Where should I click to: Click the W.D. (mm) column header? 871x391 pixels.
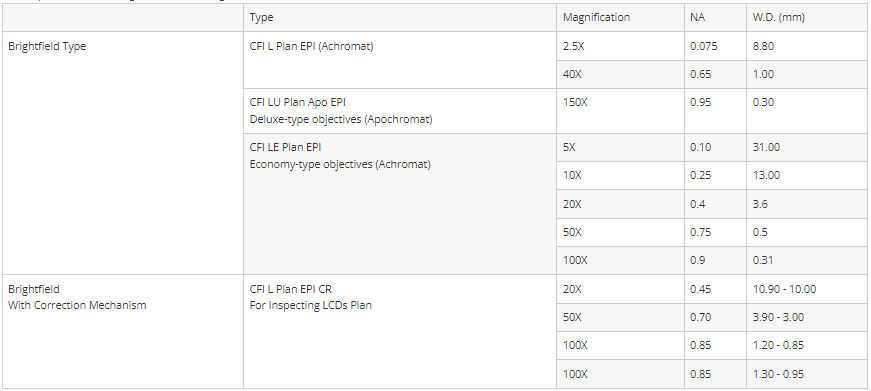(807, 18)
